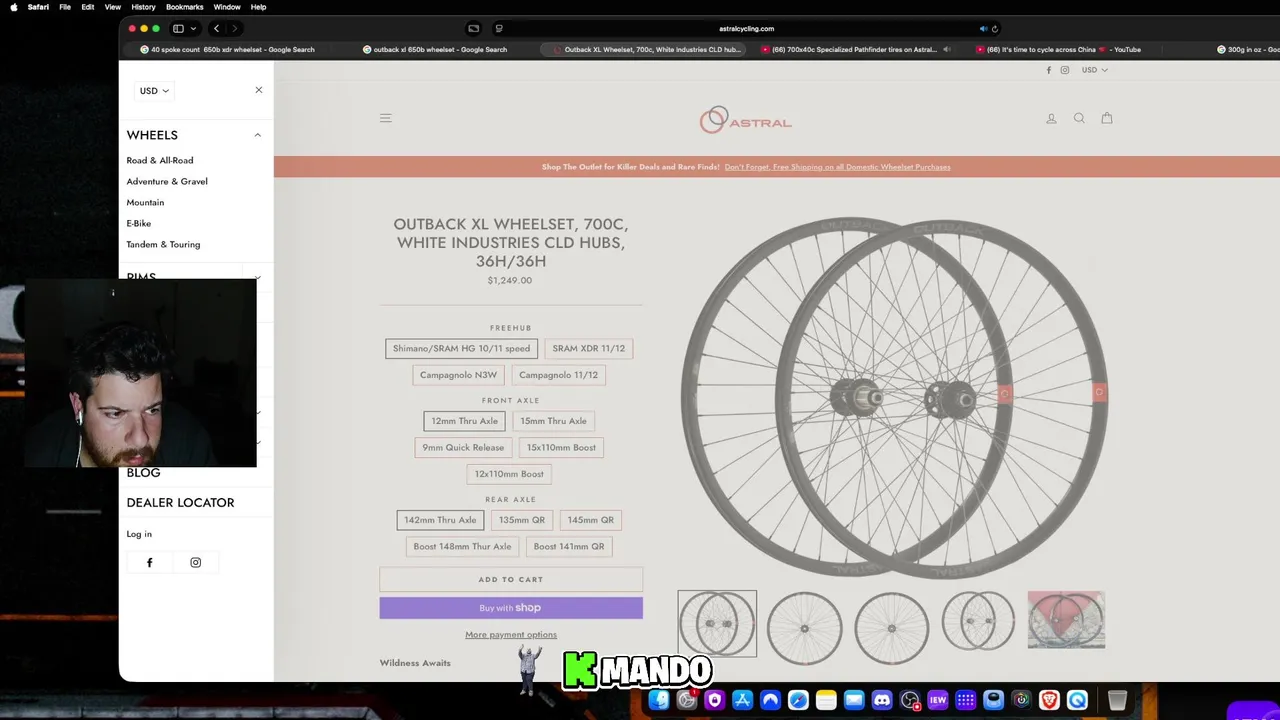This screenshot has width=1280, height=720.
Task: Click the Astral logo
Action: (x=746, y=120)
